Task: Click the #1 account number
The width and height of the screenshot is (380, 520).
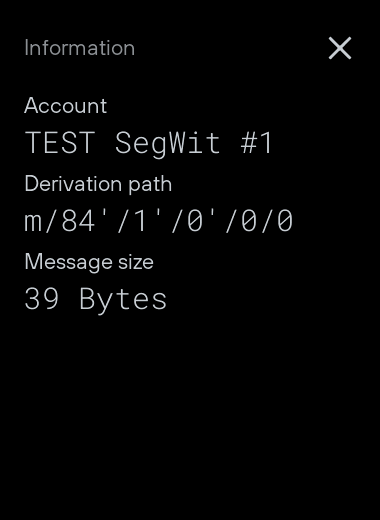Action: [x=256, y=143]
